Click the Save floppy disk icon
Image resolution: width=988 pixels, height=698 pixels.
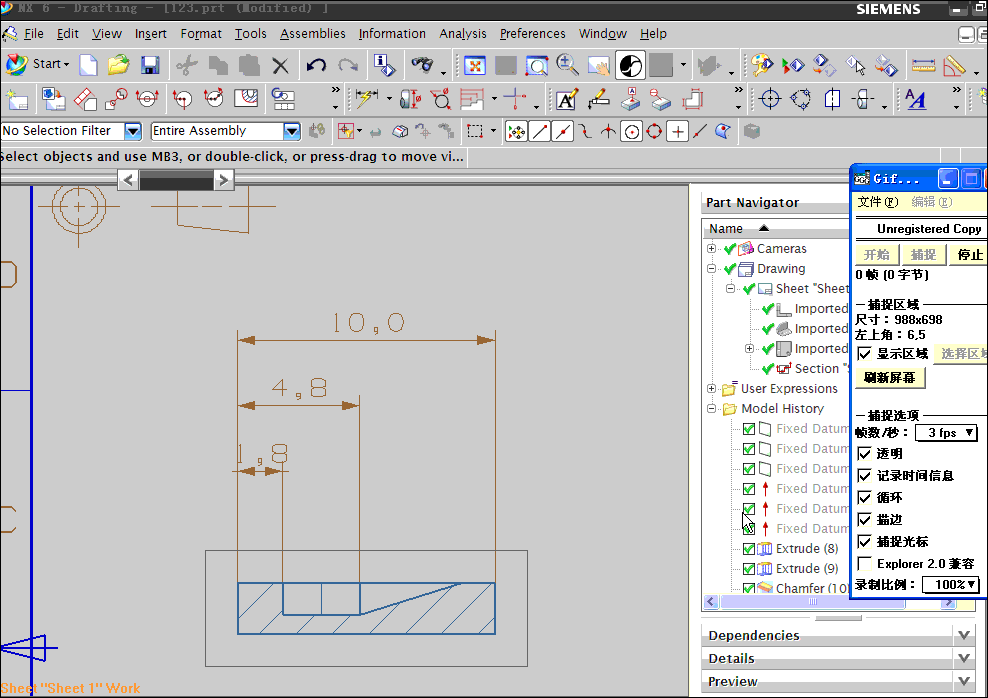click(x=150, y=65)
